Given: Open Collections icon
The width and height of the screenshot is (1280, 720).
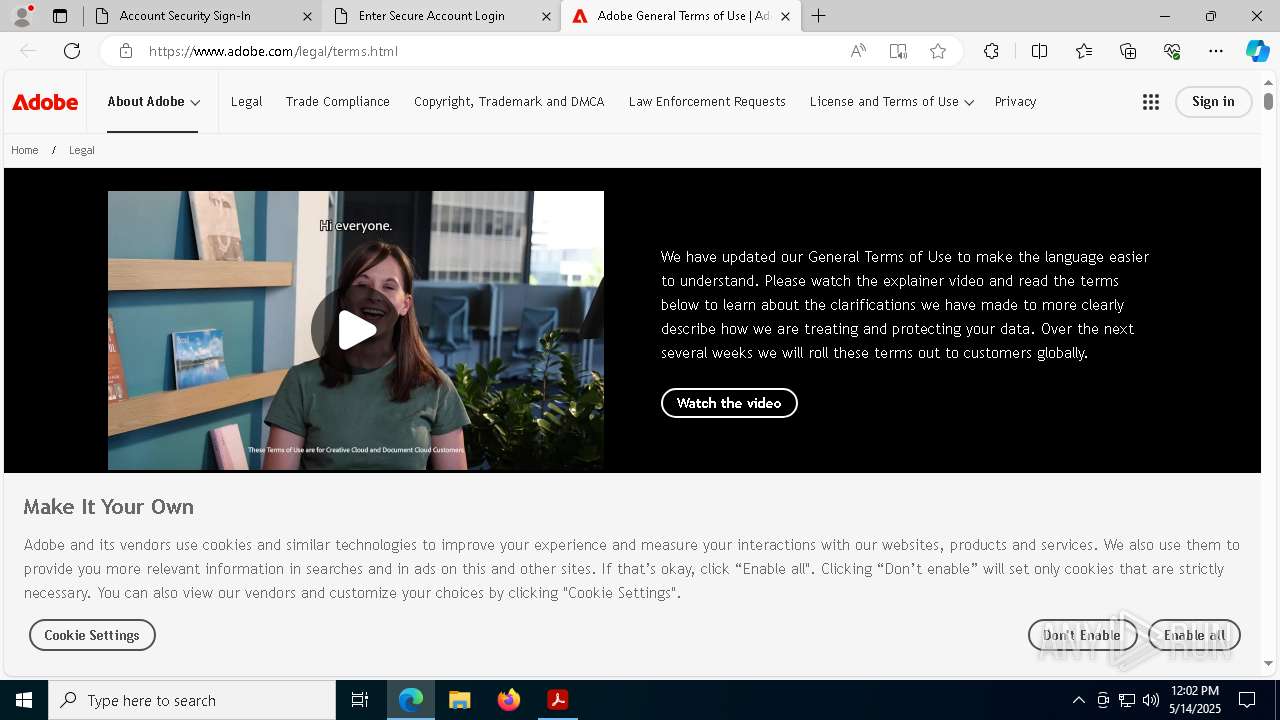Looking at the screenshot, I should 1128,51.
